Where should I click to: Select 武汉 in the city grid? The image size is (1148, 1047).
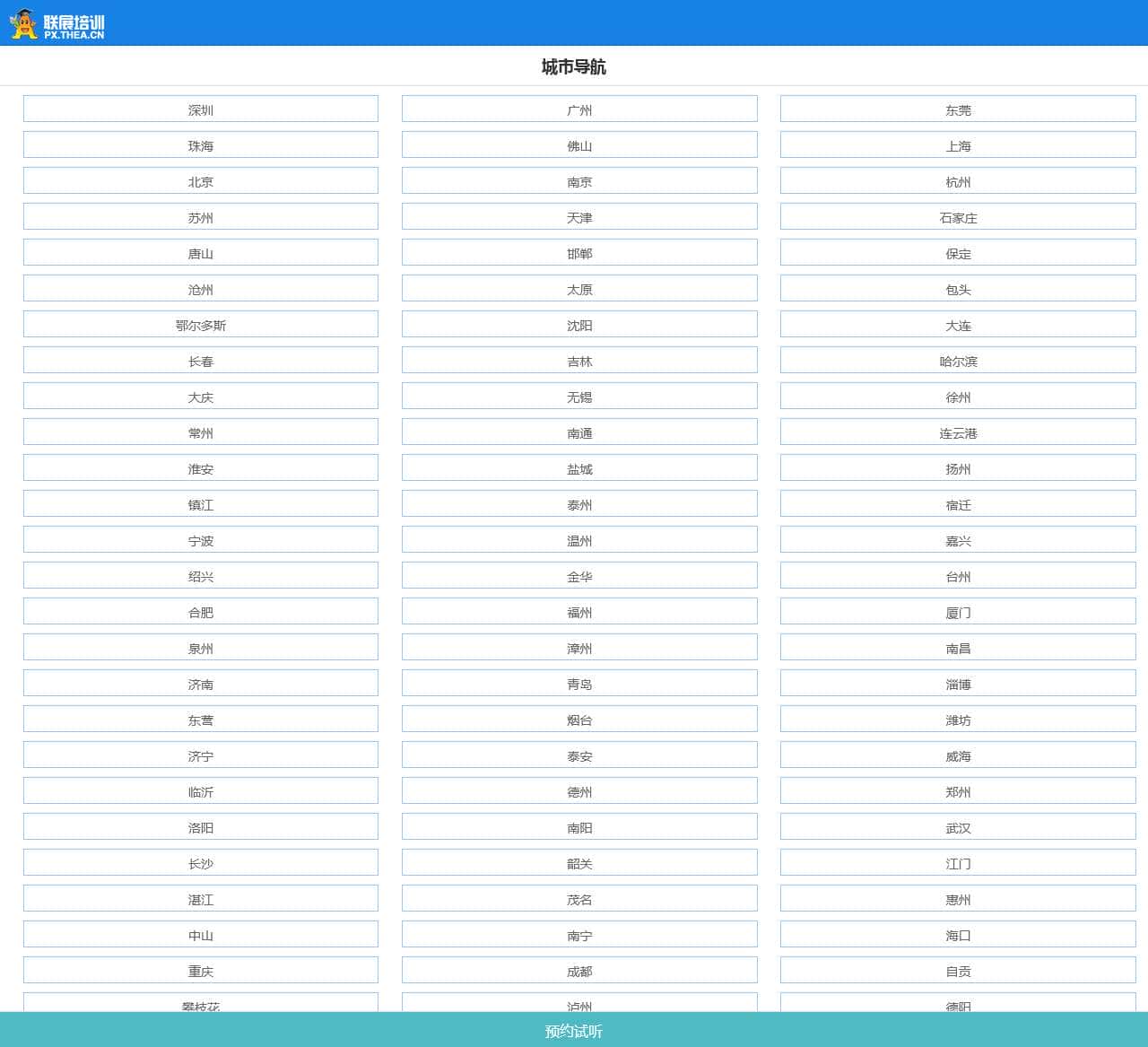click(958, 827)
